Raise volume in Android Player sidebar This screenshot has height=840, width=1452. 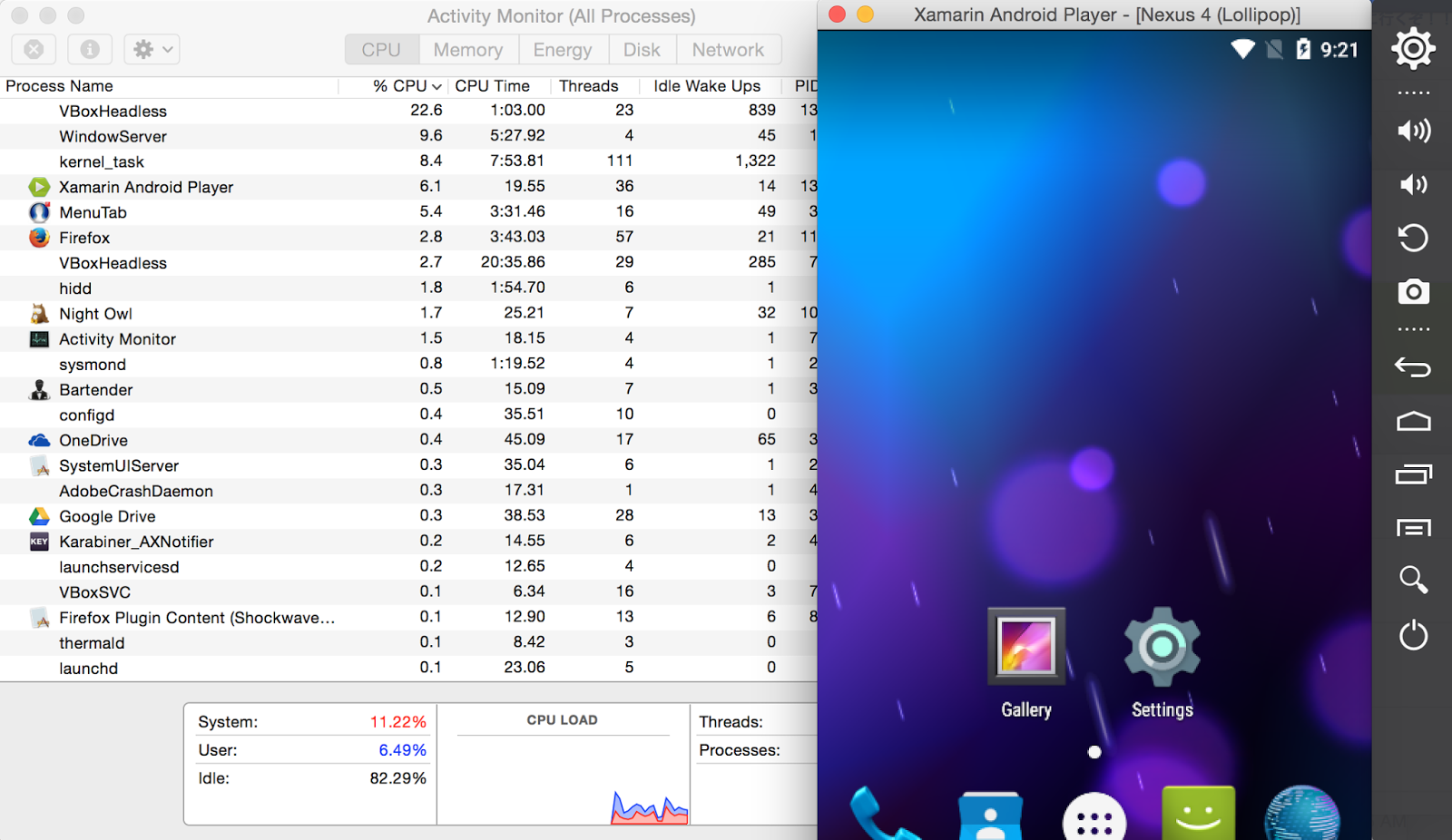point(1413,131)
